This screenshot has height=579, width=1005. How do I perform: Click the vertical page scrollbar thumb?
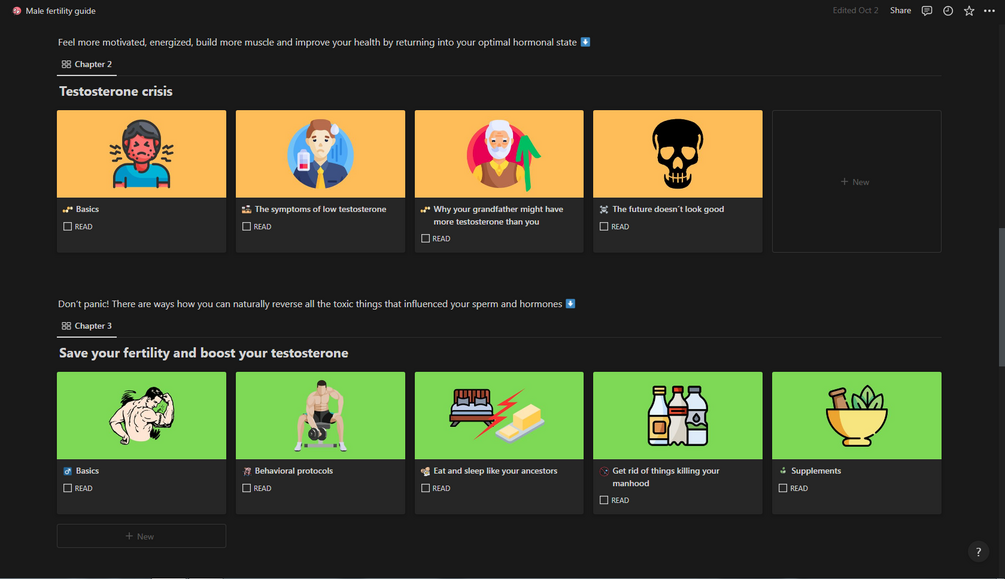coord(1001,296)
